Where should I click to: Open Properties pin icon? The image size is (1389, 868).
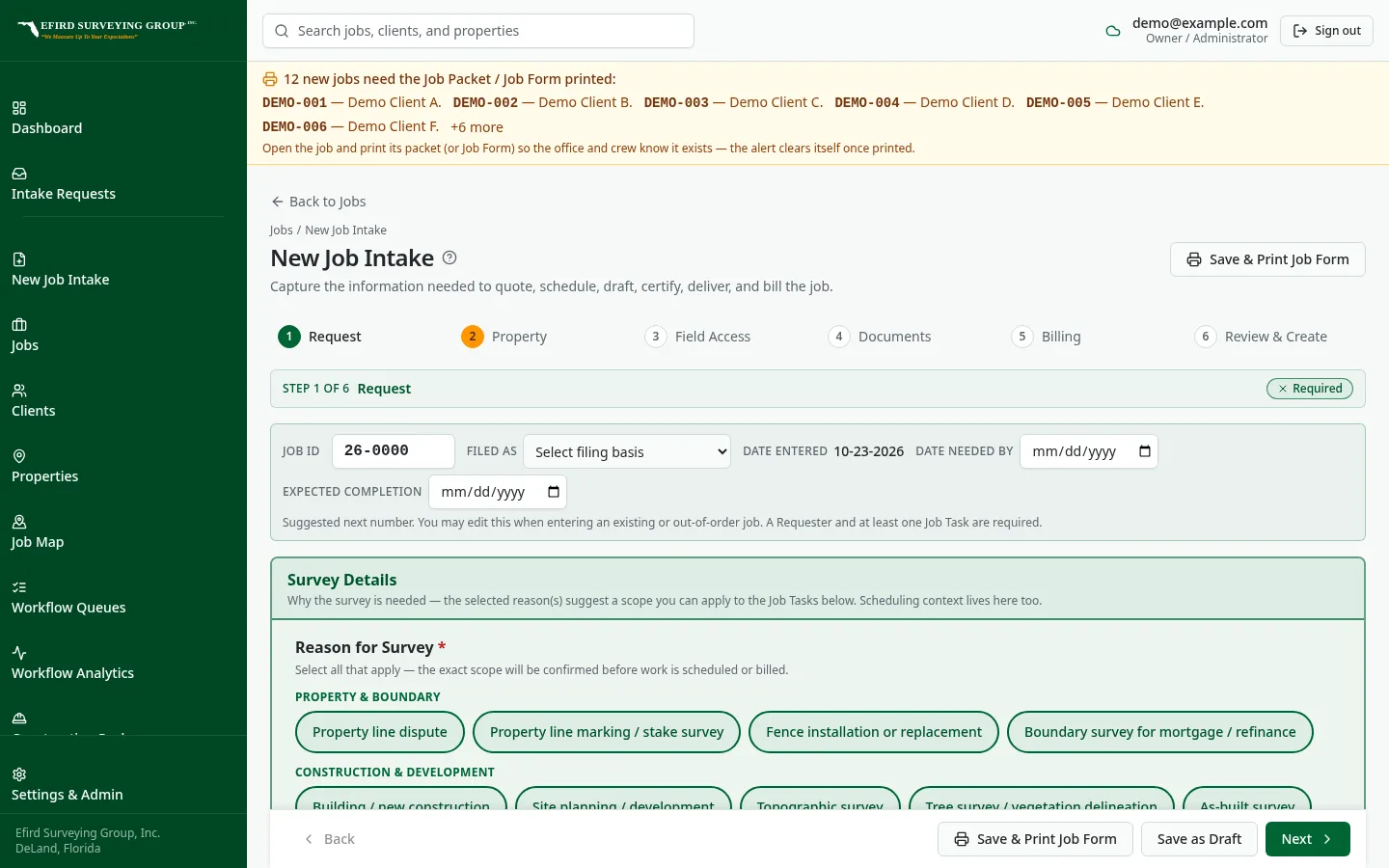19,456
